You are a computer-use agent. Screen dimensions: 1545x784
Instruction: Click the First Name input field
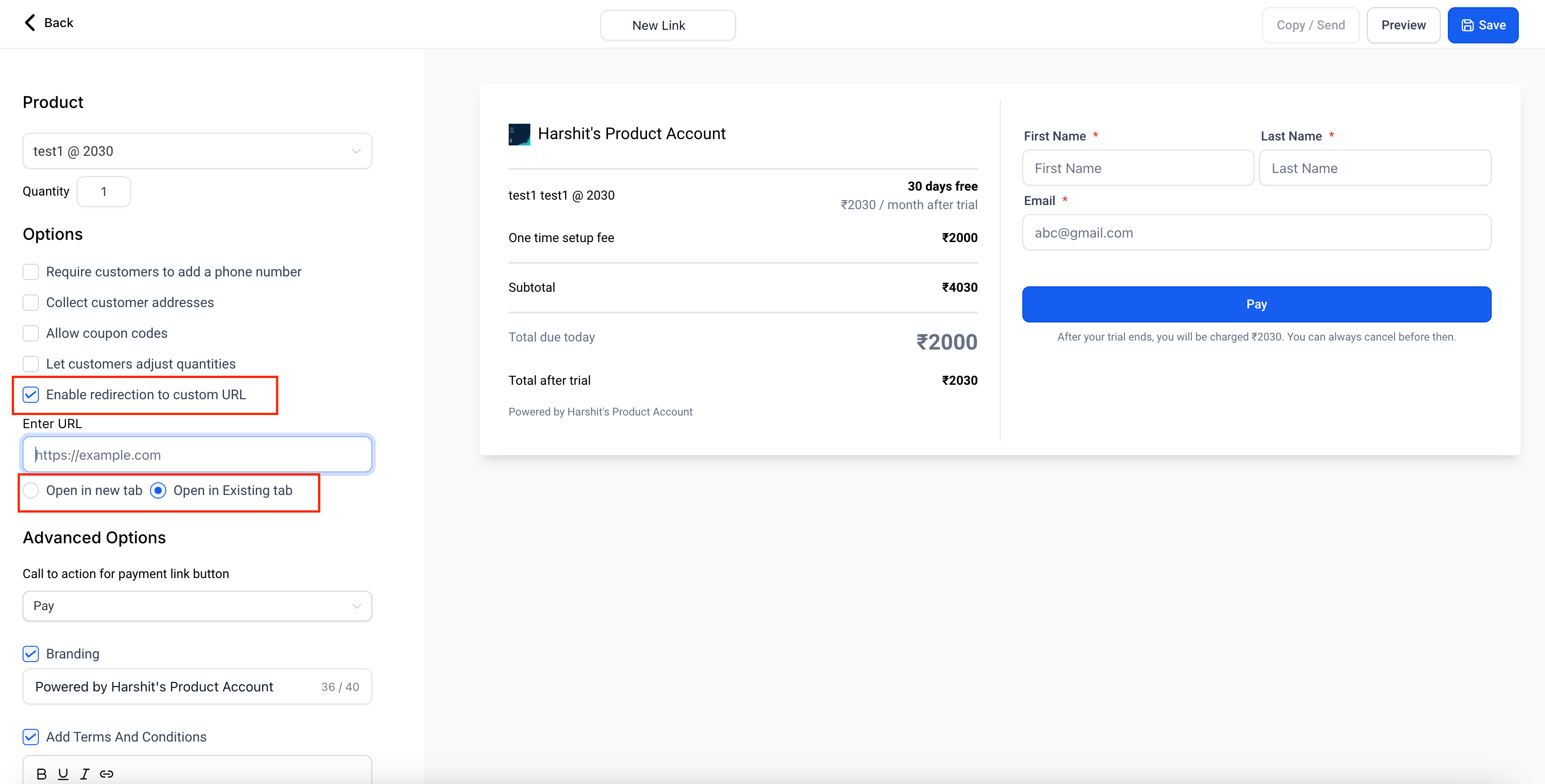(1138, 167)
